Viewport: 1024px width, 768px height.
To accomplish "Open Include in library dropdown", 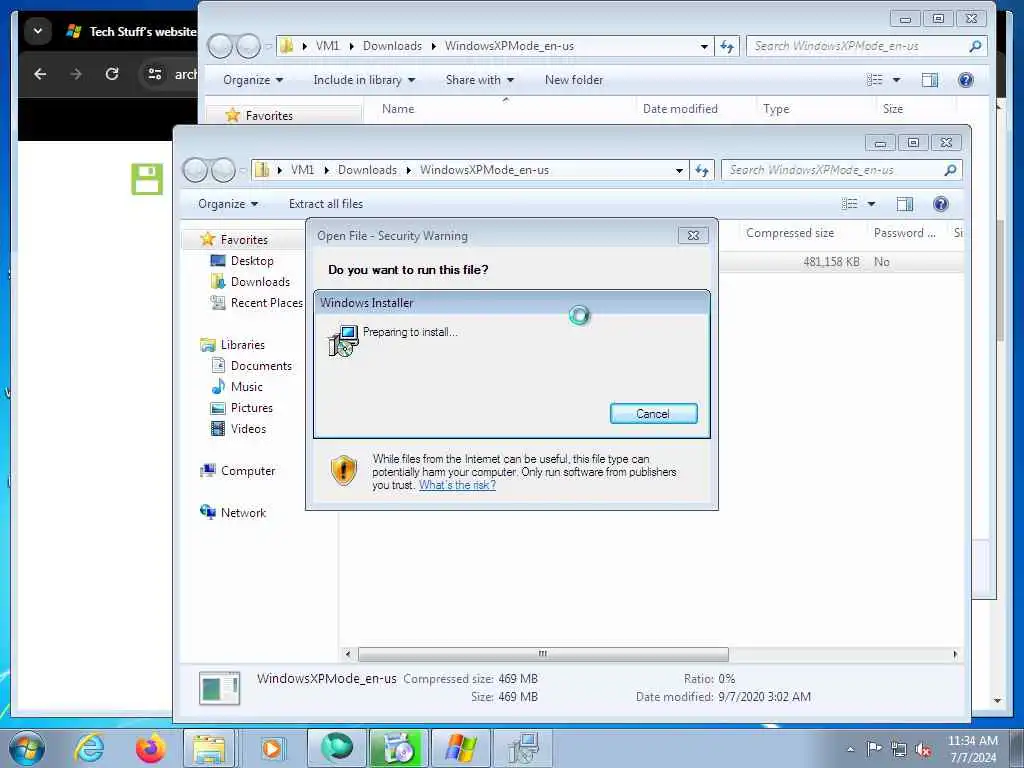I will 364,80.
